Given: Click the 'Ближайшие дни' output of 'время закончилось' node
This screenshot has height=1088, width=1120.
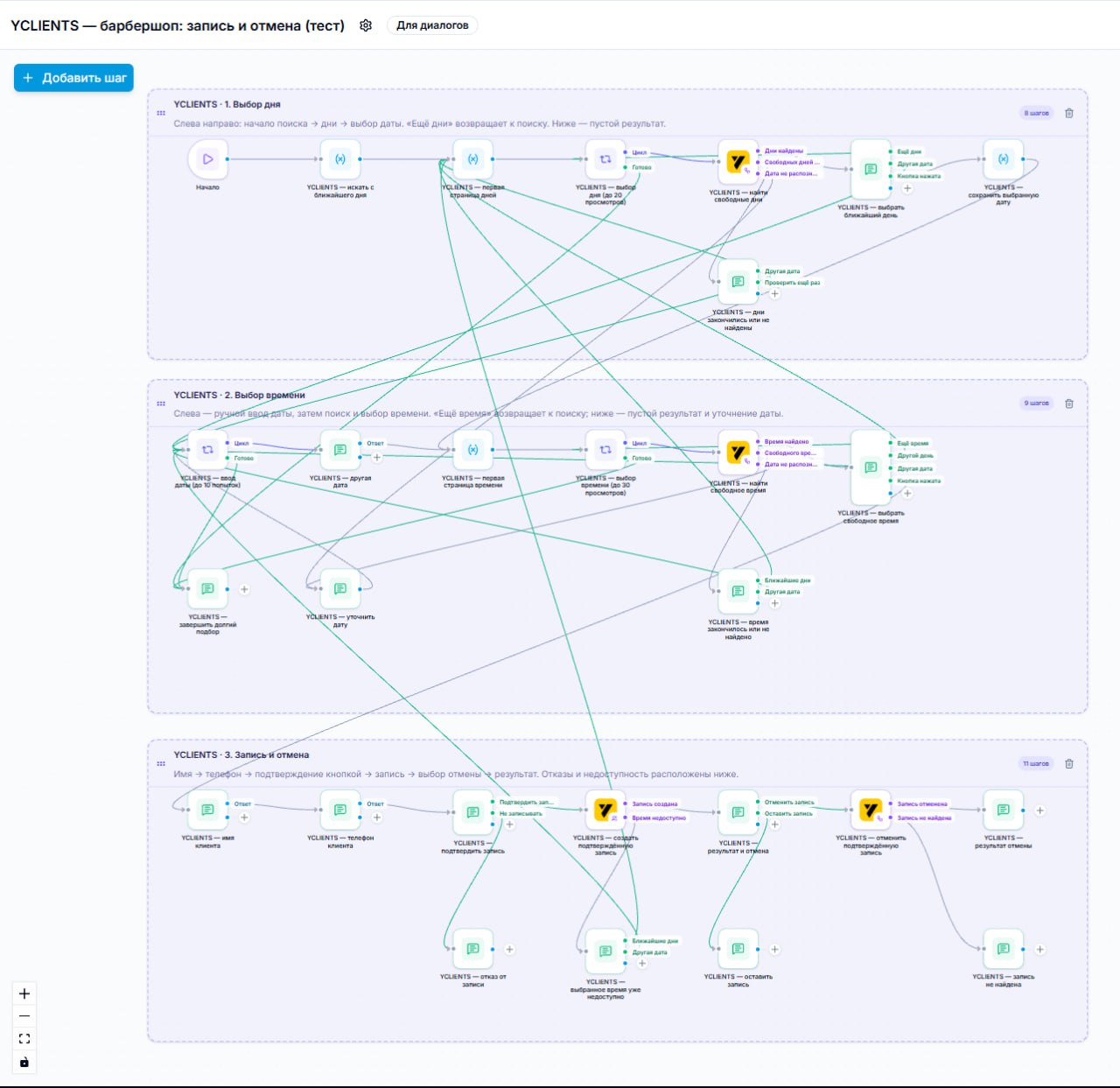Looking at the screenshot, I should (x=787, y=580).
